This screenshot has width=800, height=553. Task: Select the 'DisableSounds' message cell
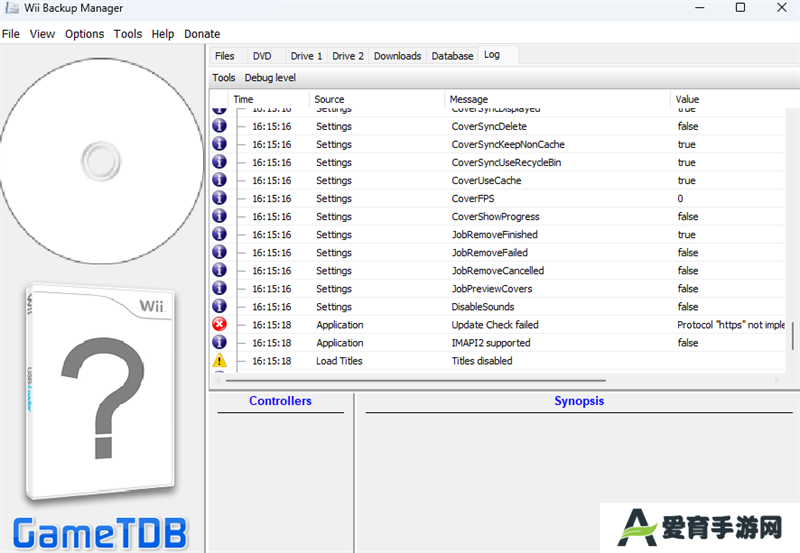click(x=483, y=307)
